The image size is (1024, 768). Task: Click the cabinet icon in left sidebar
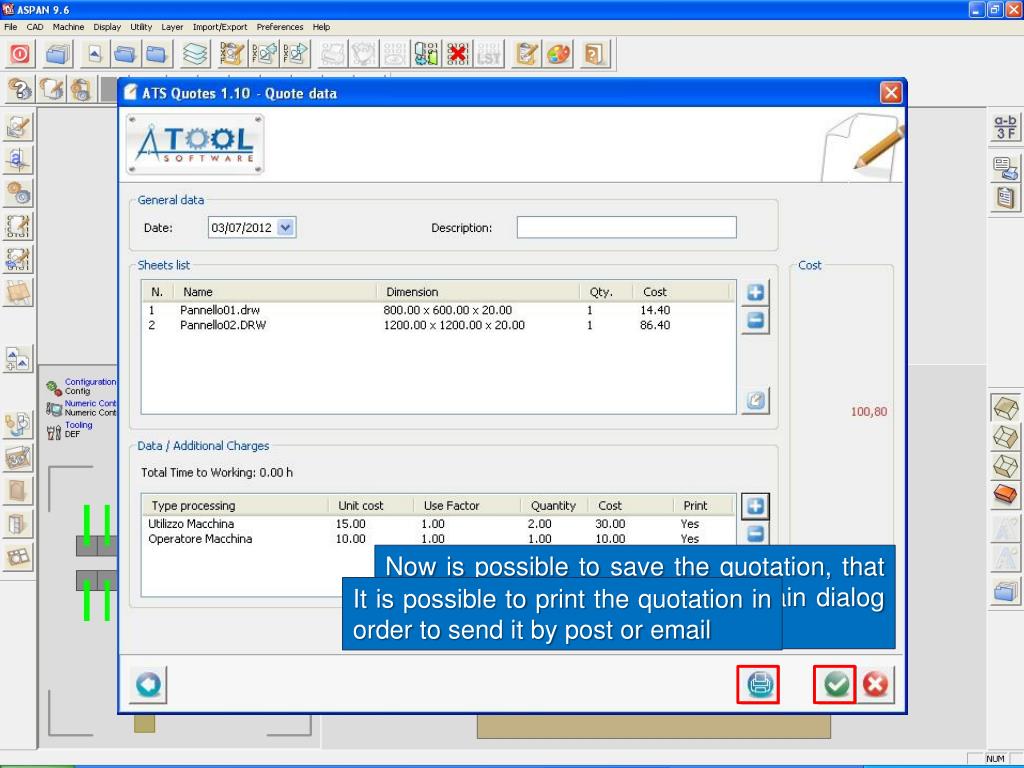(18, 524)
